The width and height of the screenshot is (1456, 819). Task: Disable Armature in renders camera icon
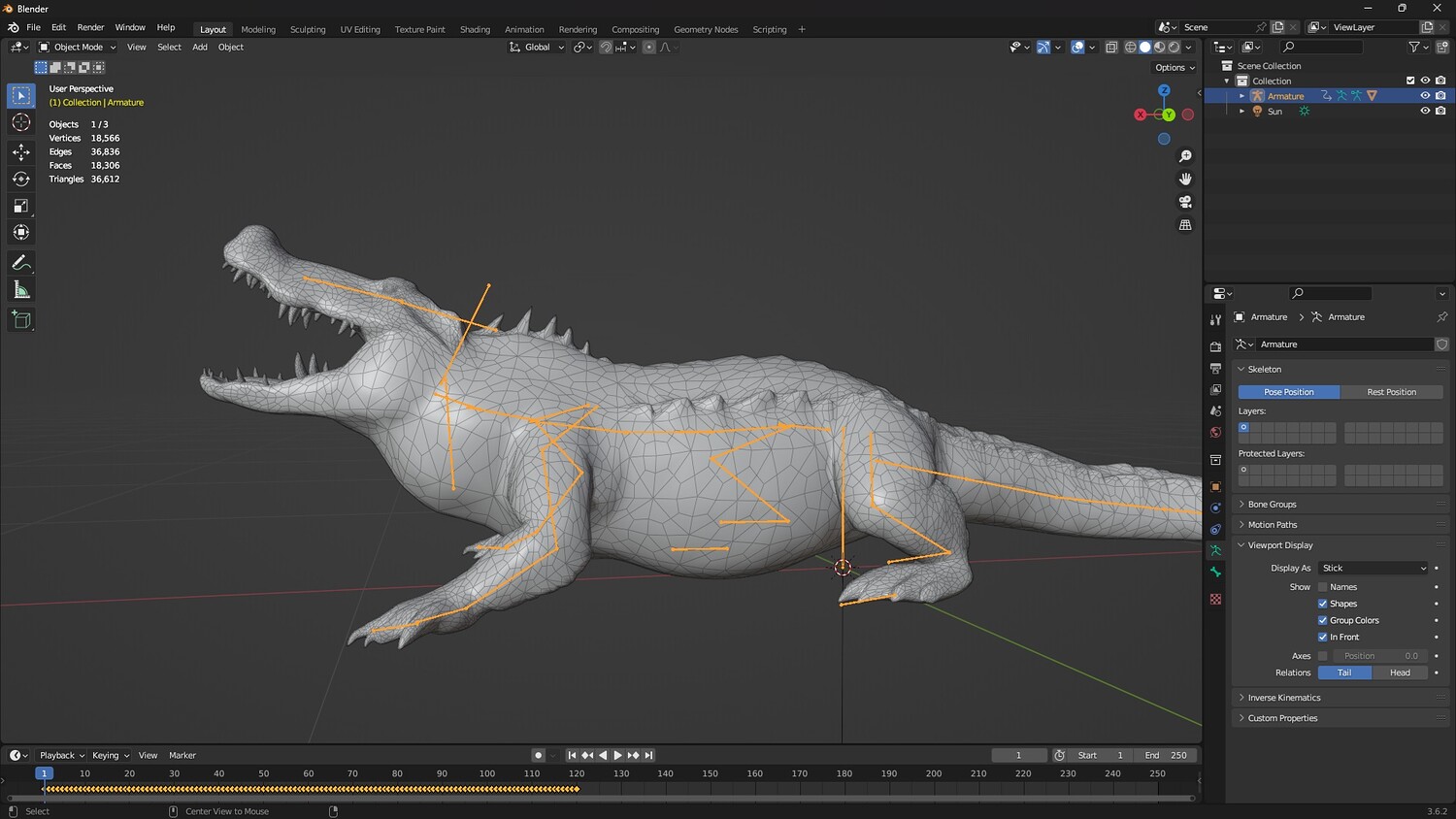tap(1440, 96)
